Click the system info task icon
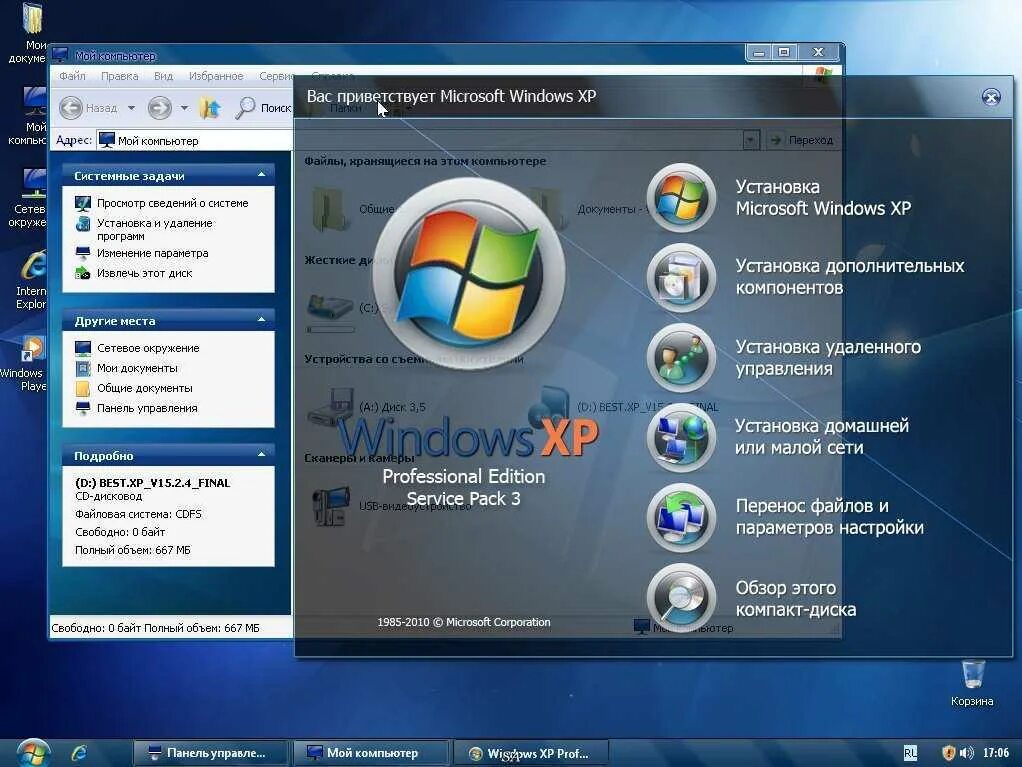This screenshot has height=767, width=1022. (x=83, y=203)
